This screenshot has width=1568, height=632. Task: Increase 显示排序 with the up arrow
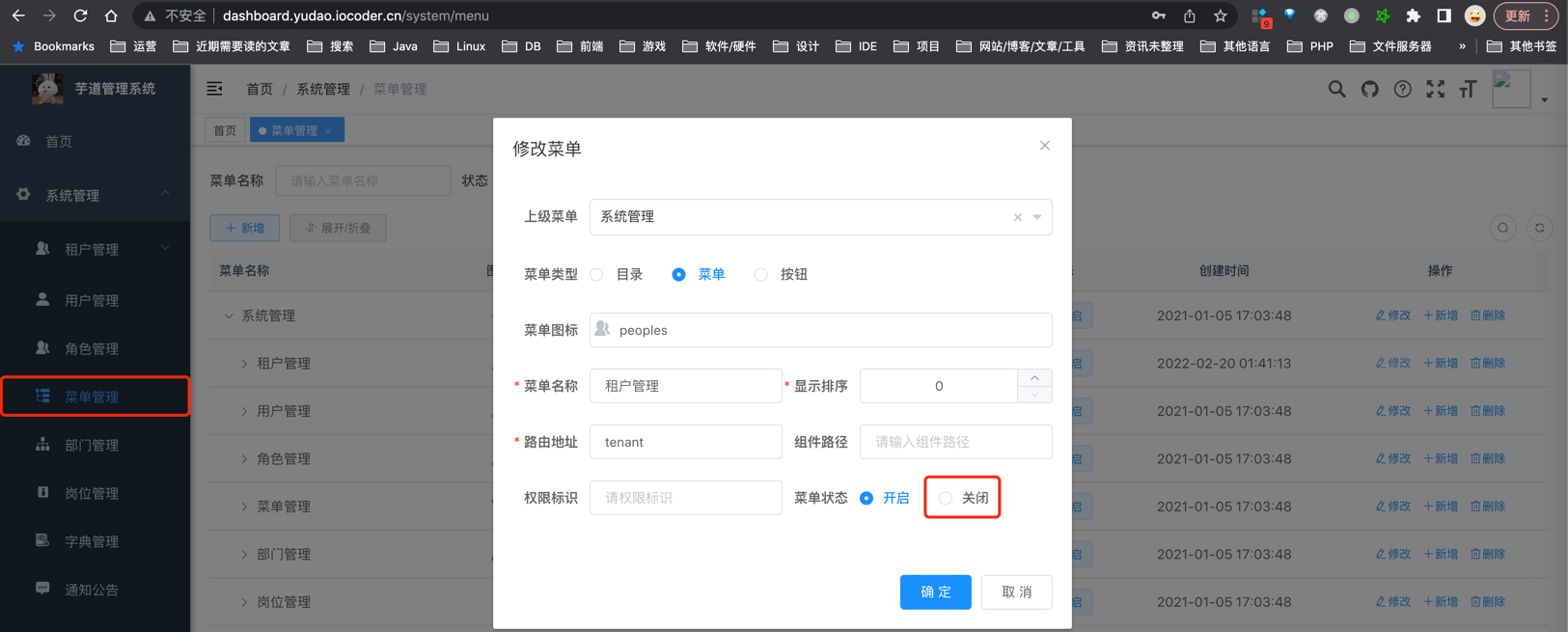(1034, 378)
